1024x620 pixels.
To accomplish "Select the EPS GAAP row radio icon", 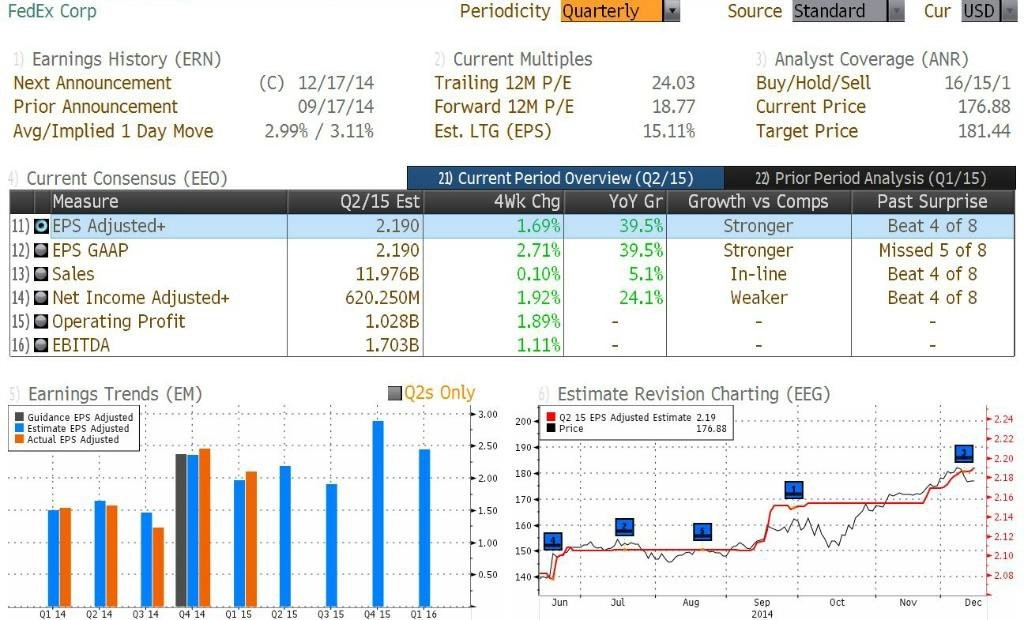I will tap(41, 250).
